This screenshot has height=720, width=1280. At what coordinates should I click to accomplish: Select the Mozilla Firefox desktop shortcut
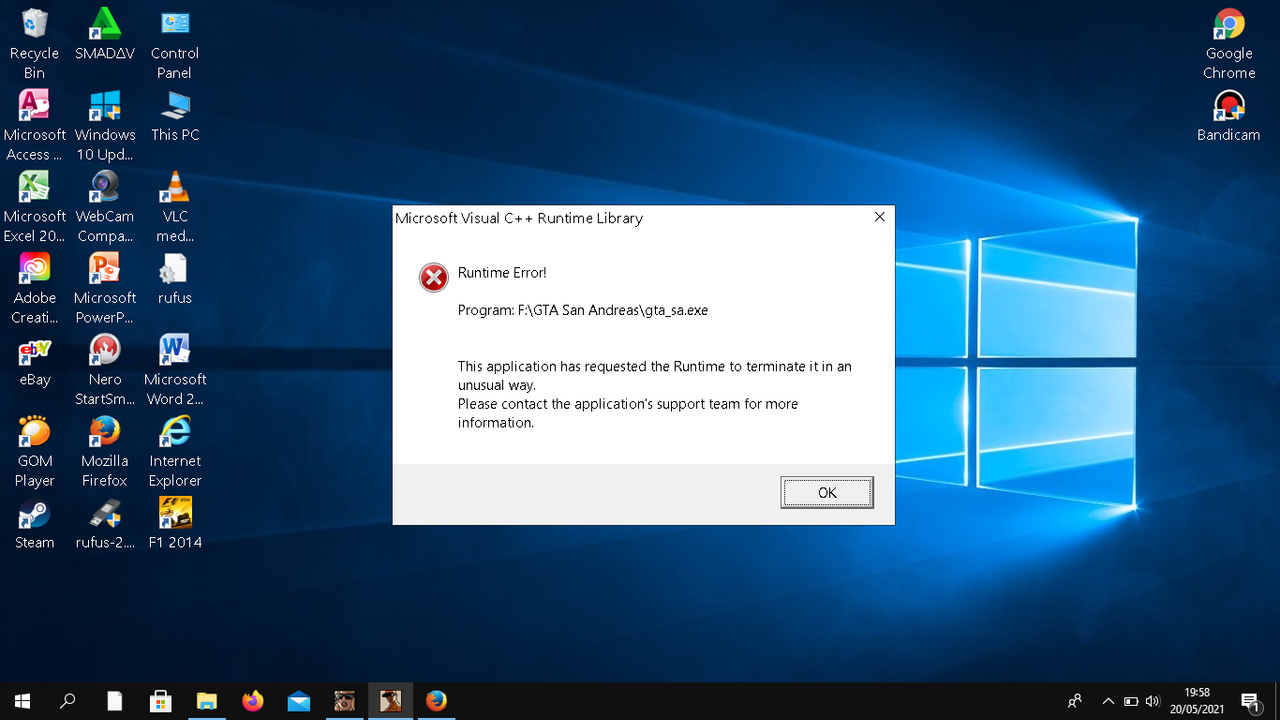(105, 452)
